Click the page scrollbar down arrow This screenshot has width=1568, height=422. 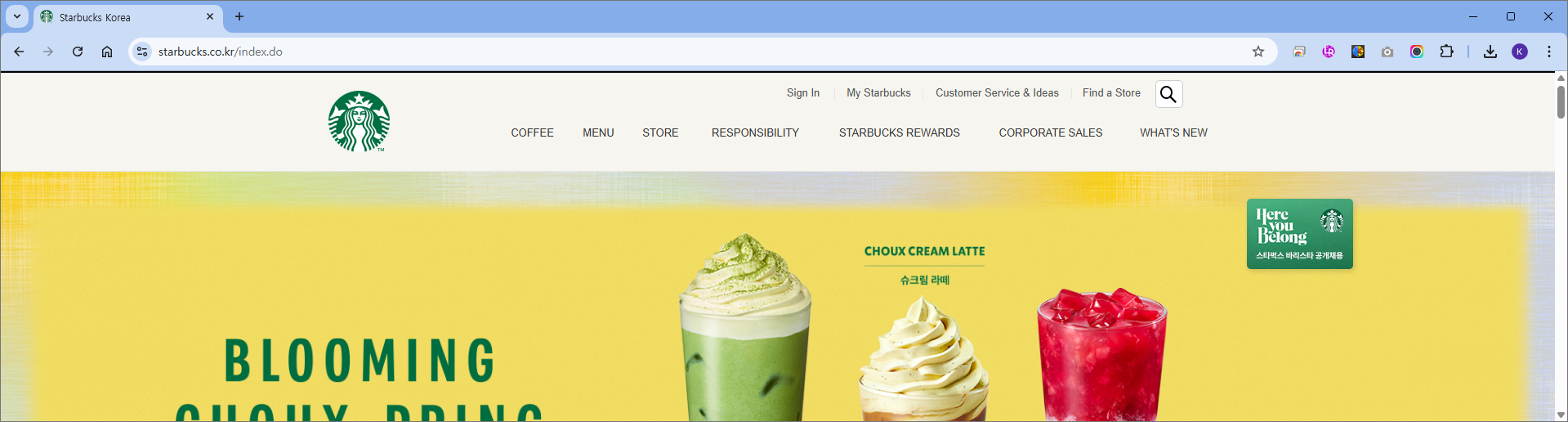tap(1561, 415)
